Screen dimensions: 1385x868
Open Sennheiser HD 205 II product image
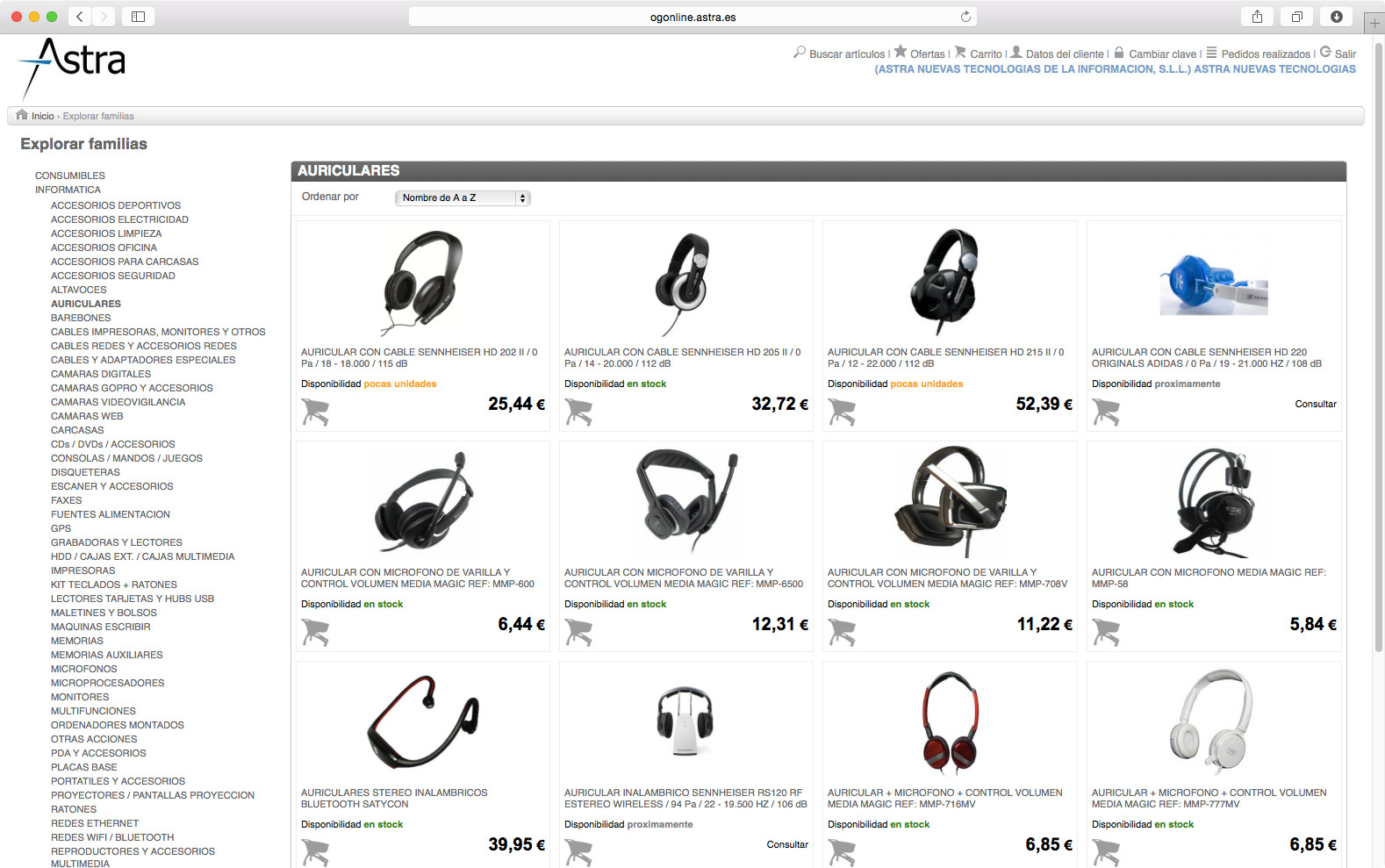pyautogui.click(x=685, y=283)
